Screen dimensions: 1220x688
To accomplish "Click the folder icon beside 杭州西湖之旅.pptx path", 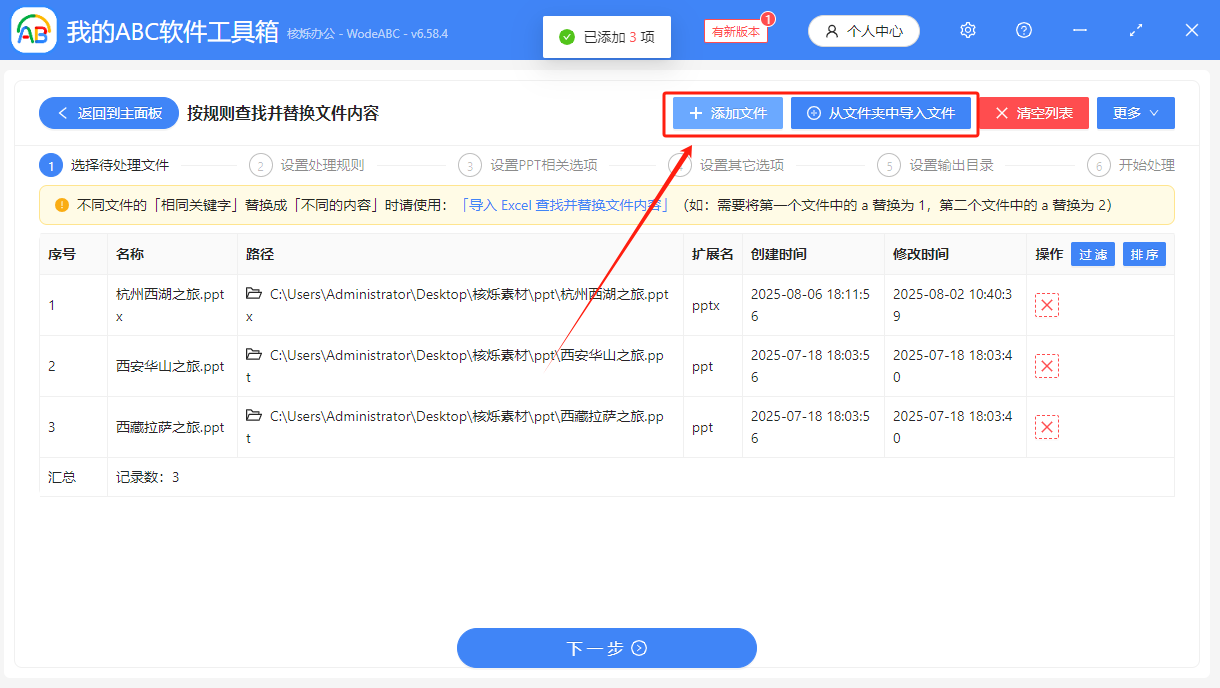I will [x=252, y=294].
